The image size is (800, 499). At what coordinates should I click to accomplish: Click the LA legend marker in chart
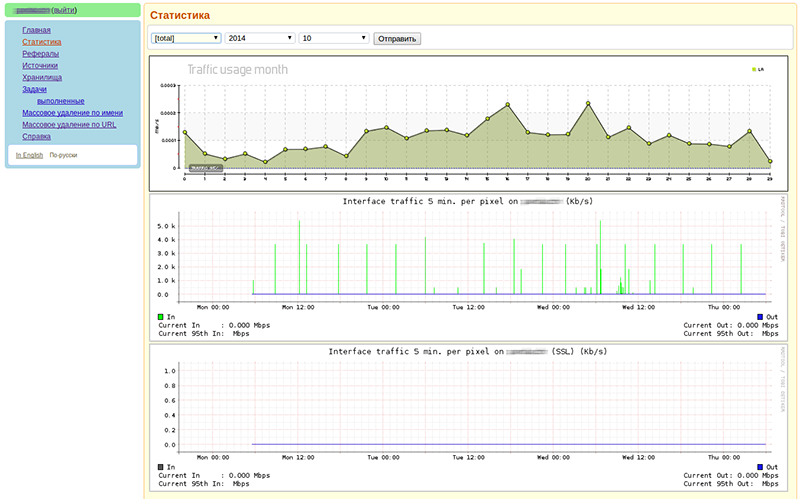click(753, 70)
